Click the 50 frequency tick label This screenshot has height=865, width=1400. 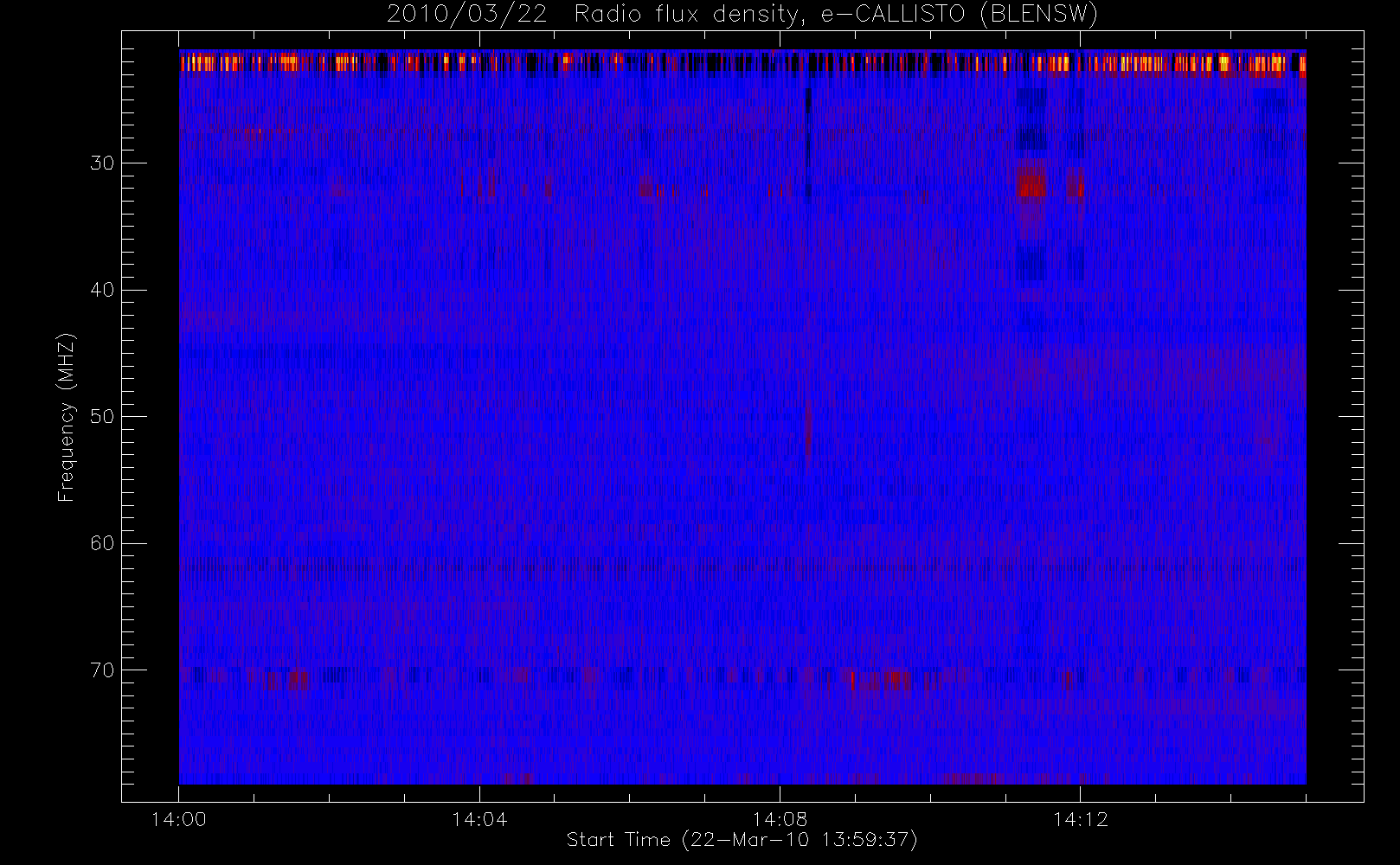click(102, 416)
